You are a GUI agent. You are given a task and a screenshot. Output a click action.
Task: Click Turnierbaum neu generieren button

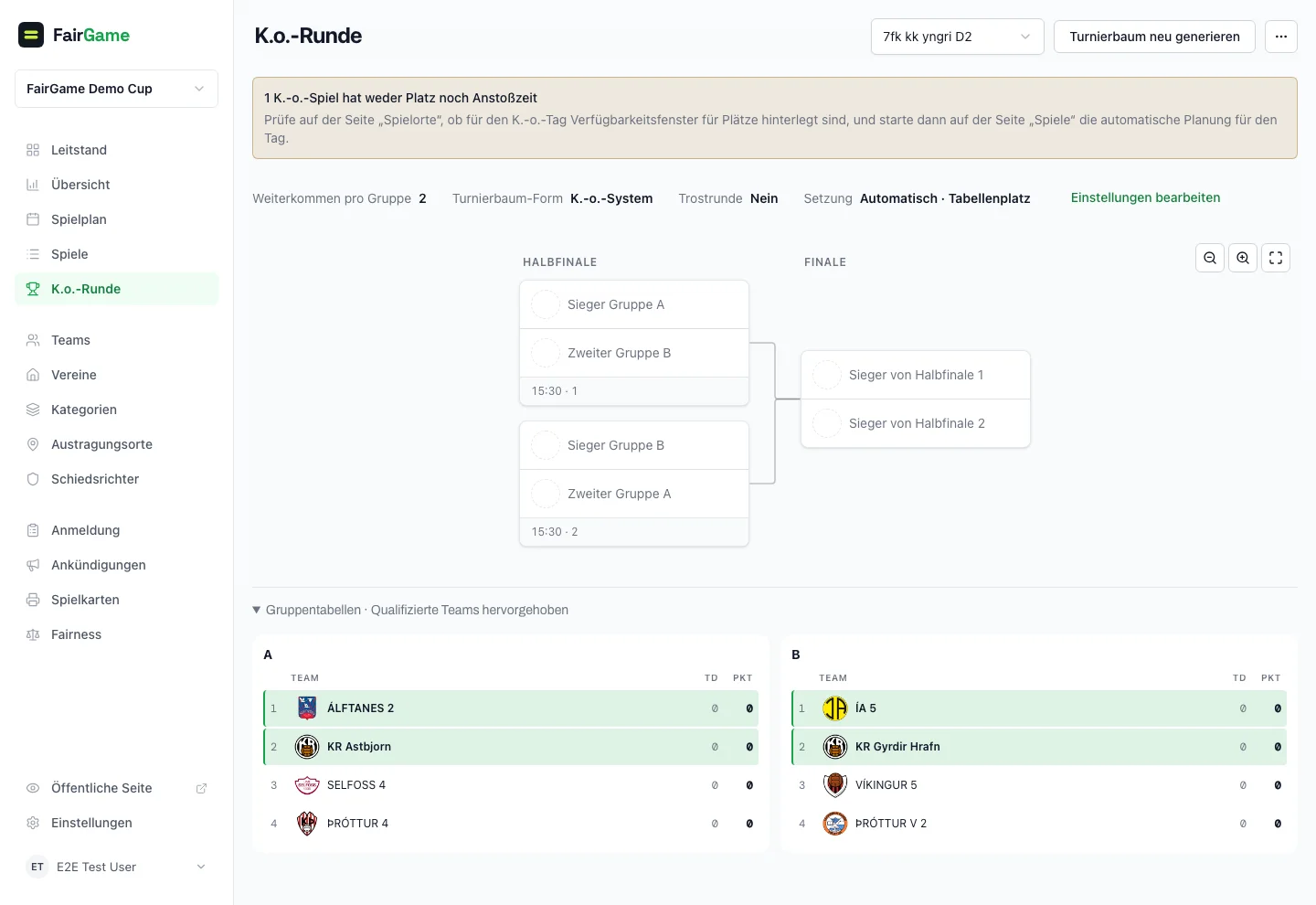(x=1154, y=37)
